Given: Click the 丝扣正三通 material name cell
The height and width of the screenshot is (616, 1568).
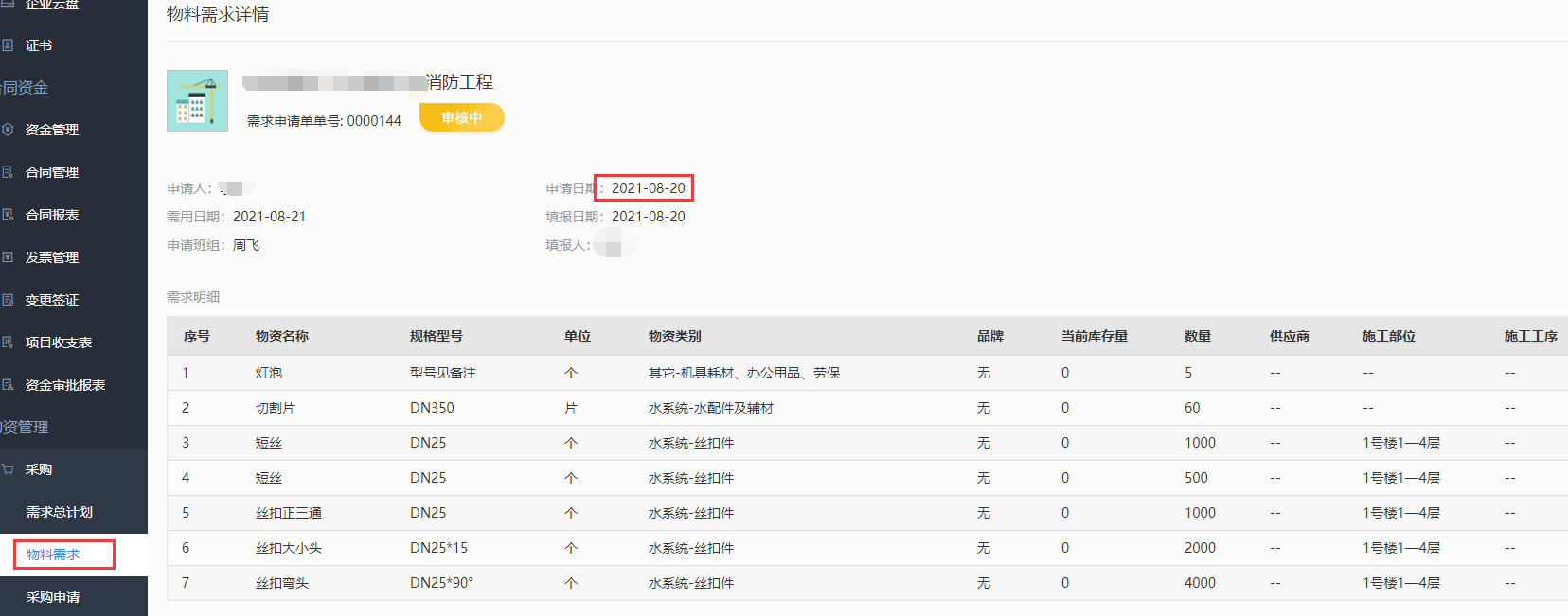Looking at the screenshot, I should click(x=289, y=513).
